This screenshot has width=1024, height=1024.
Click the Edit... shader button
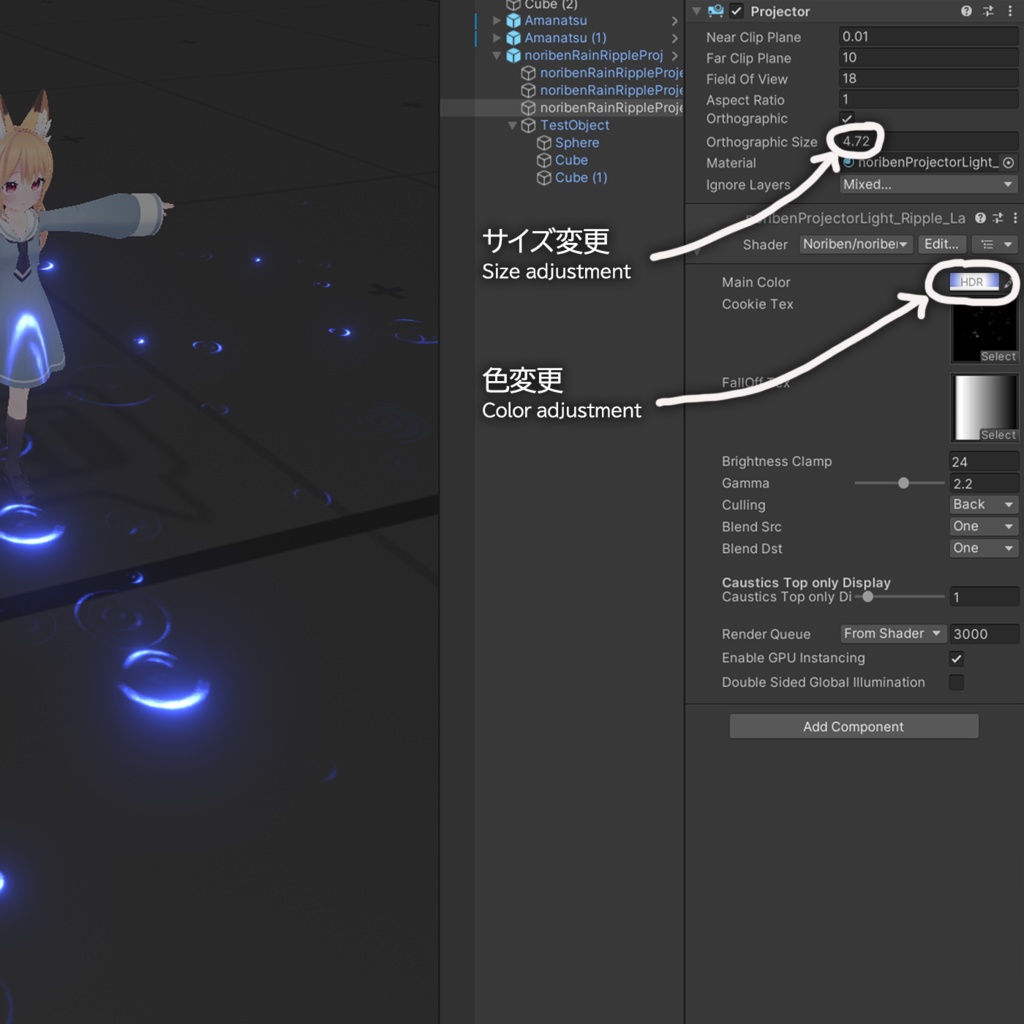coord(941,244)
